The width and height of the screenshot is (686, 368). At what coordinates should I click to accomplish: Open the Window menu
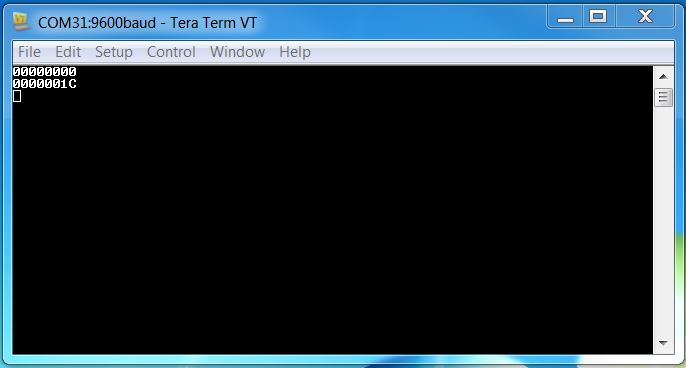[237, 52]
